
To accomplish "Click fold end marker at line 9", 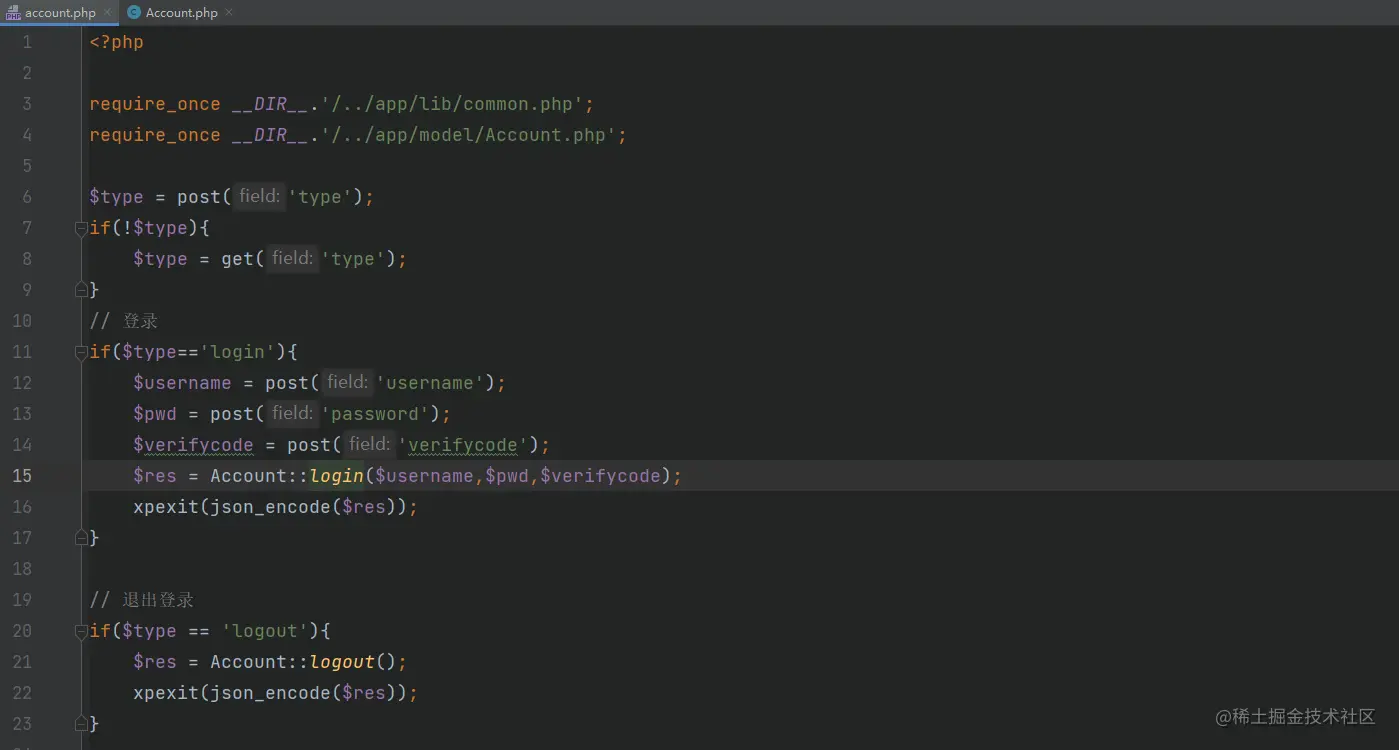I will click(x=81, y=290).
